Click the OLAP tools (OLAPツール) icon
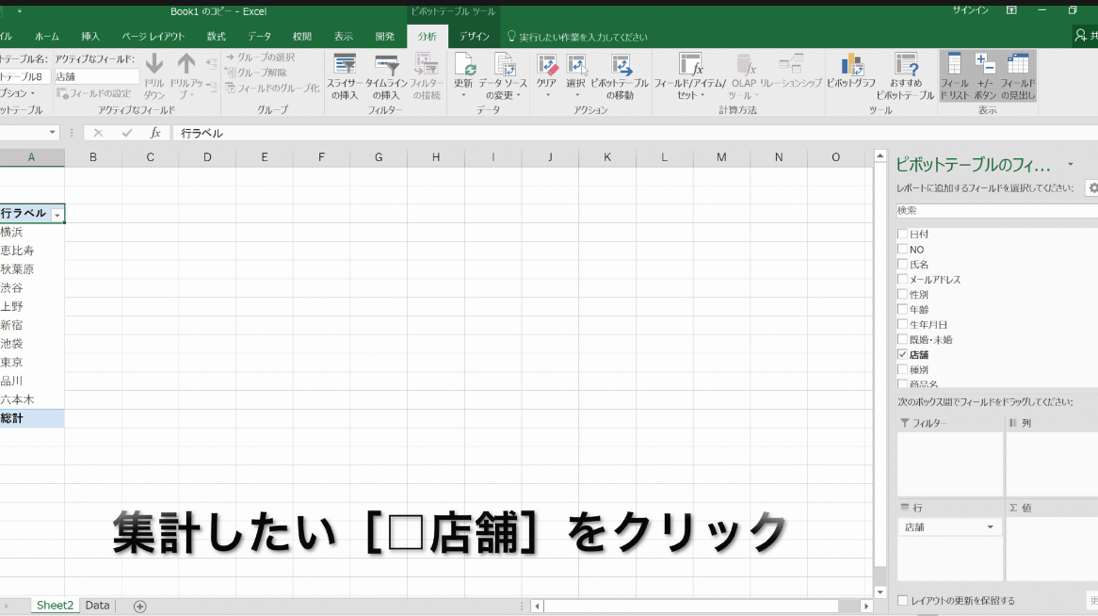This screenshot has width=1098, height=616. pos(744,67)
